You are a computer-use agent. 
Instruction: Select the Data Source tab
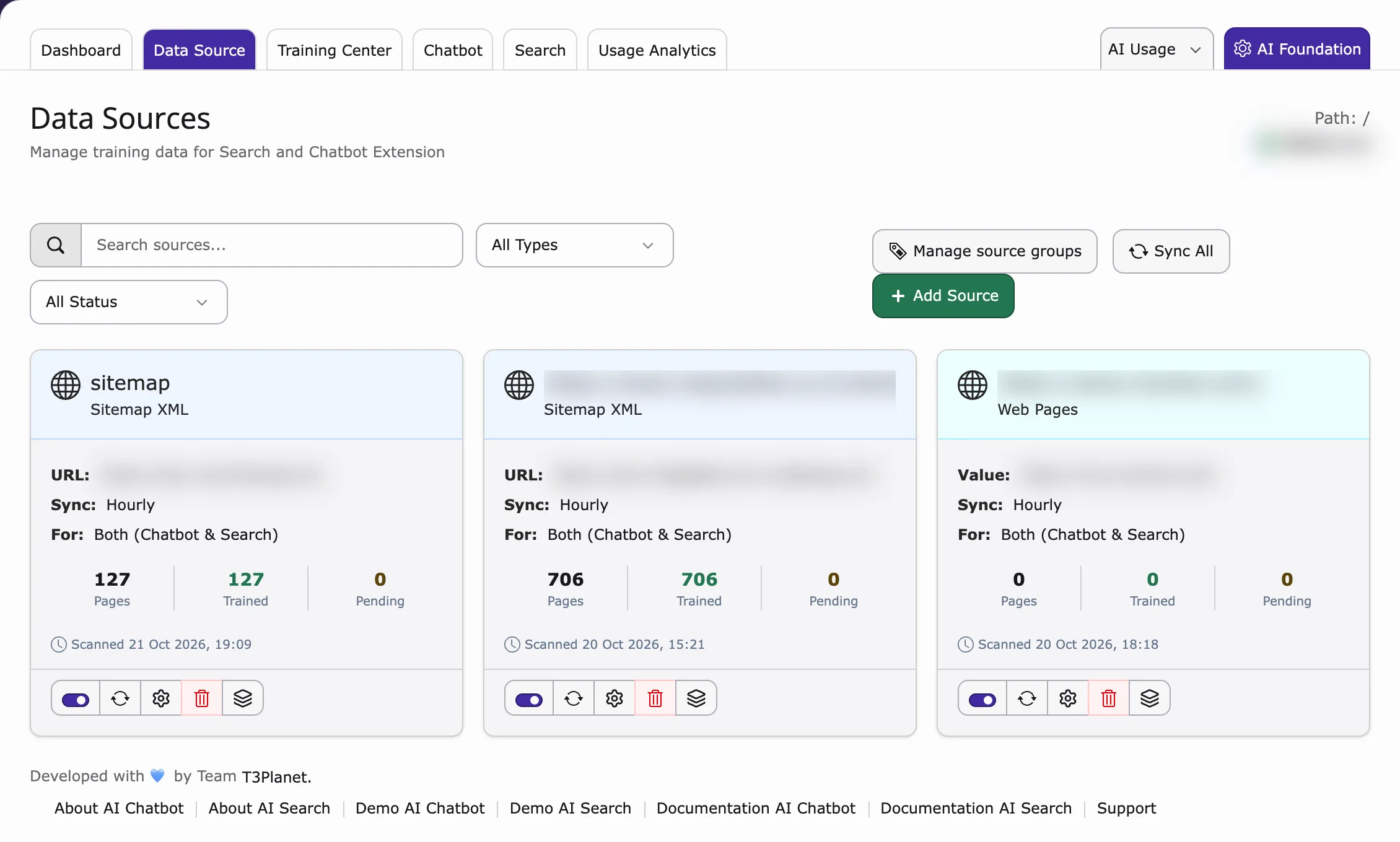tap(199, 50)
